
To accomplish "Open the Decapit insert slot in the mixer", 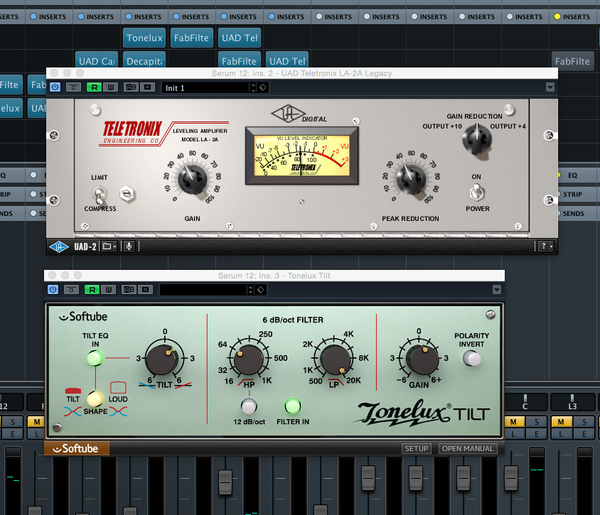I will 144,60.
